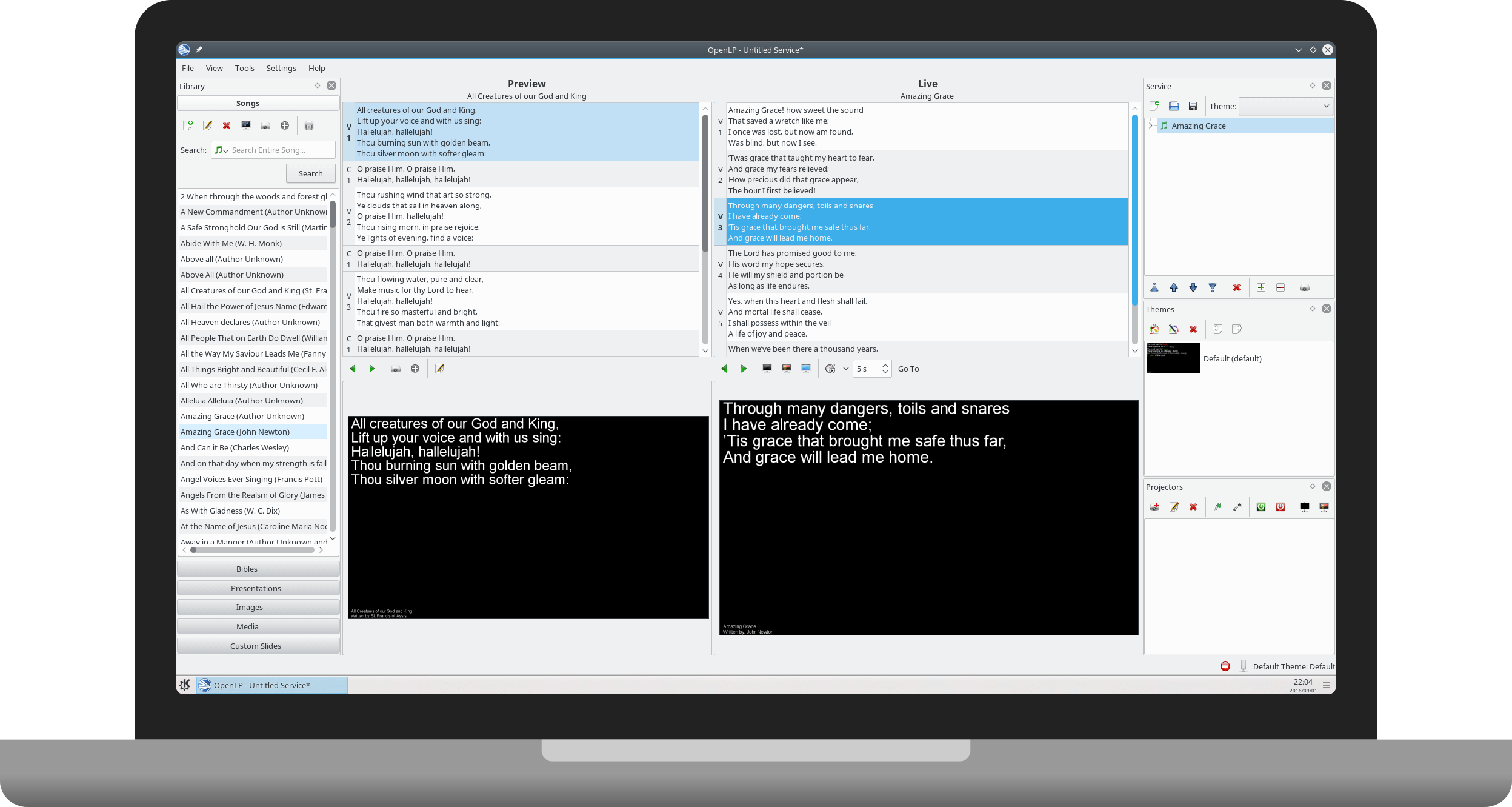Click the red X delete icon in Service panel
This screenshot has height=807, width=1512.
[1237, 287]
